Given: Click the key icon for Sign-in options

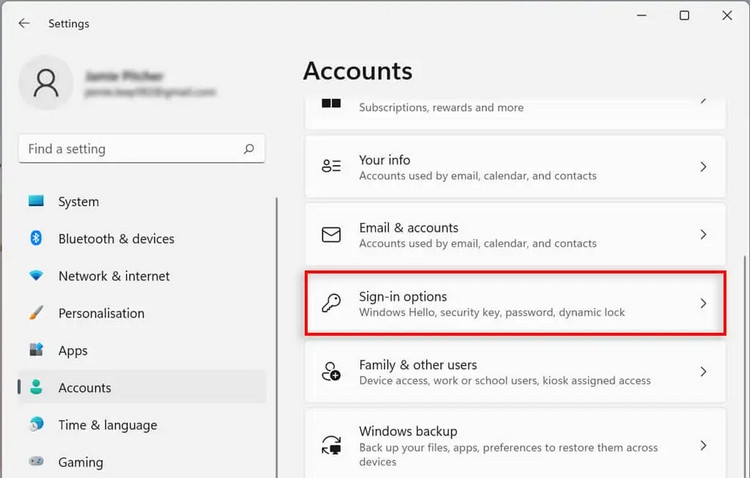Looking at the screenshot, I should (332, 303).
